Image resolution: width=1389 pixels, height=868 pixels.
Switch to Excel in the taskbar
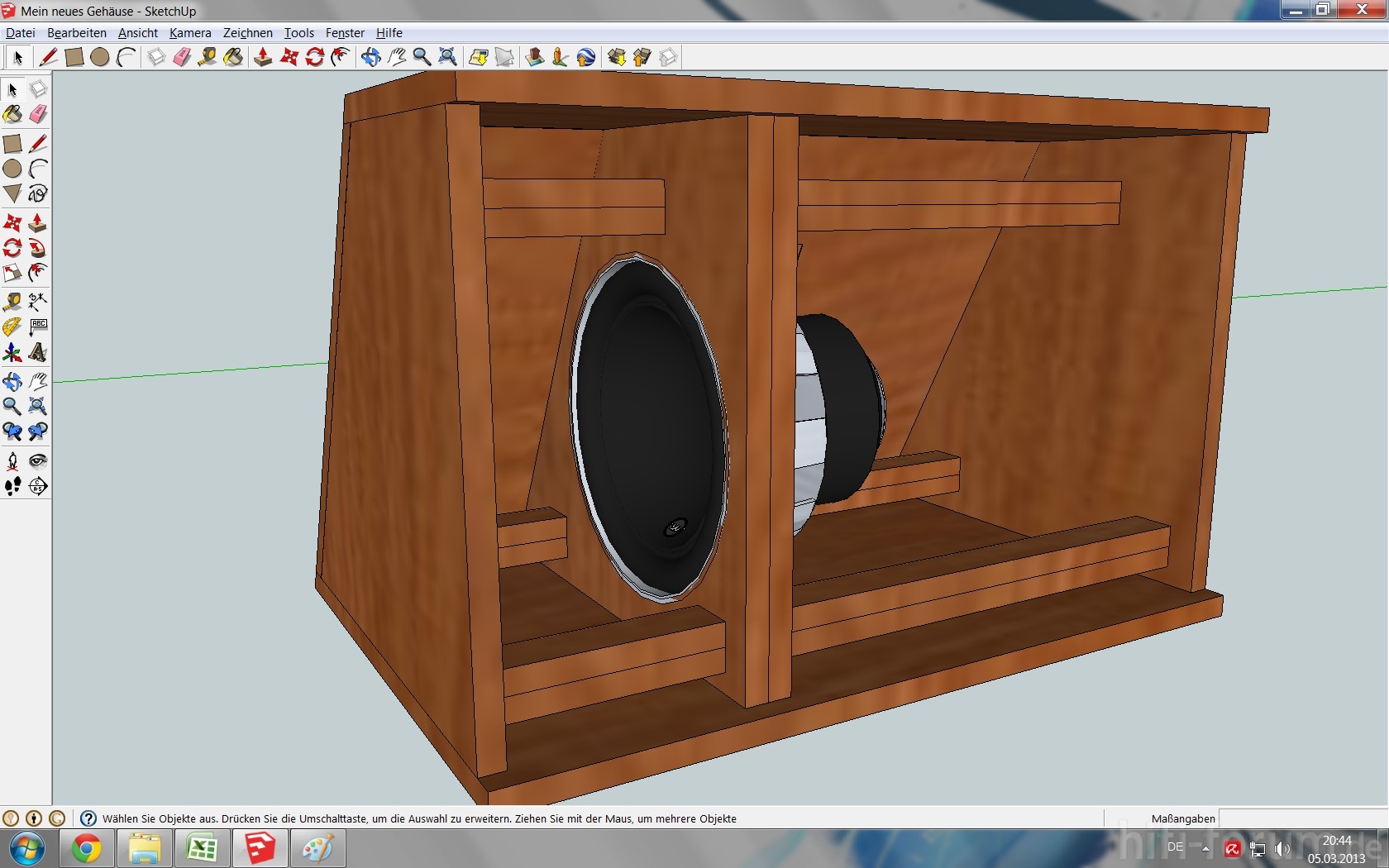coord(202,848)
